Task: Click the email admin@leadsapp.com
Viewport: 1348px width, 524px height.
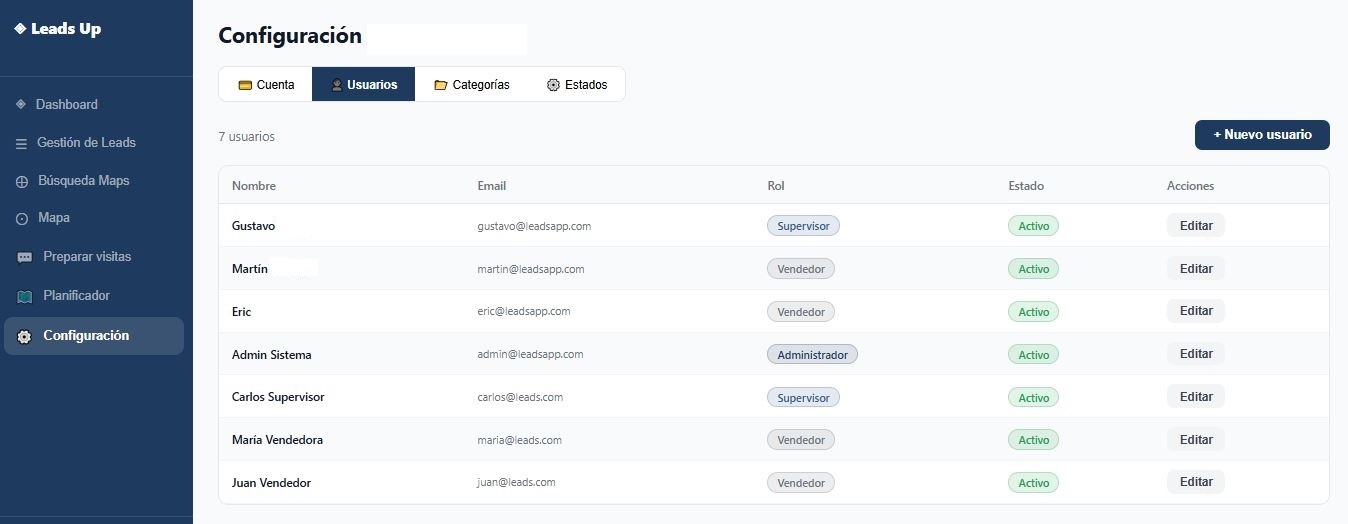Action: 531,354
